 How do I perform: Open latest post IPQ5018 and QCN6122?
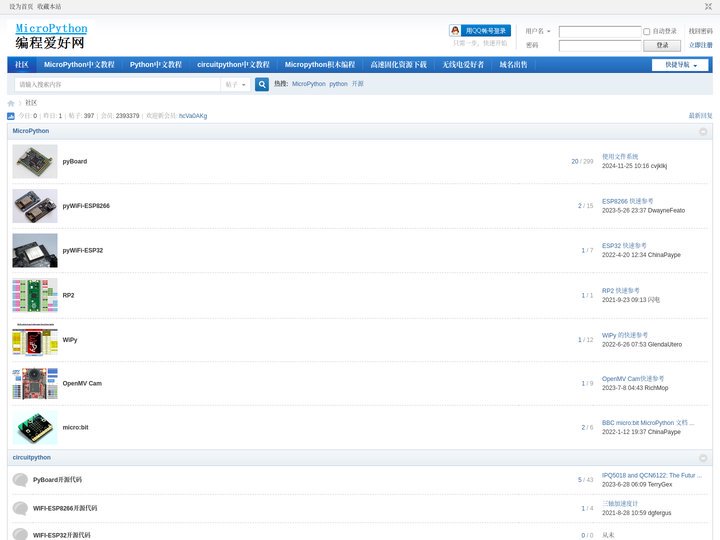point(652,475)
